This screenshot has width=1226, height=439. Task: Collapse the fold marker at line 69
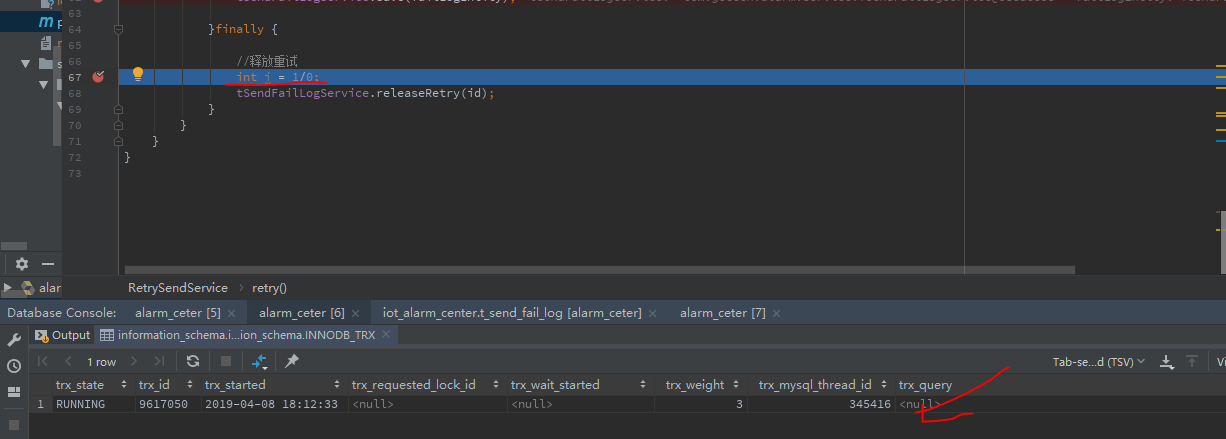(118, 108)
